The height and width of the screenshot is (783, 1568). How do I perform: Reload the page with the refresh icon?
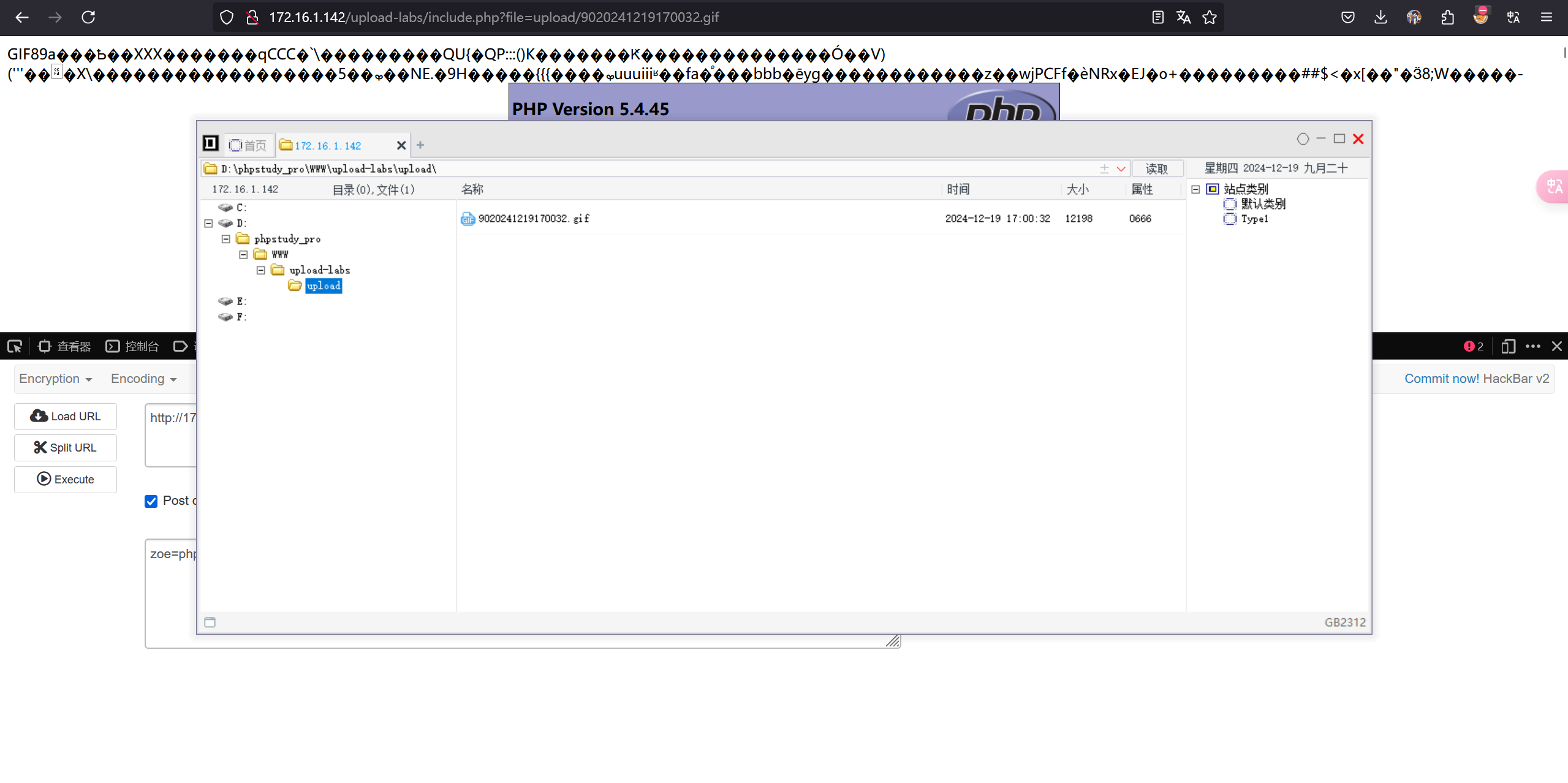point(88,17)
